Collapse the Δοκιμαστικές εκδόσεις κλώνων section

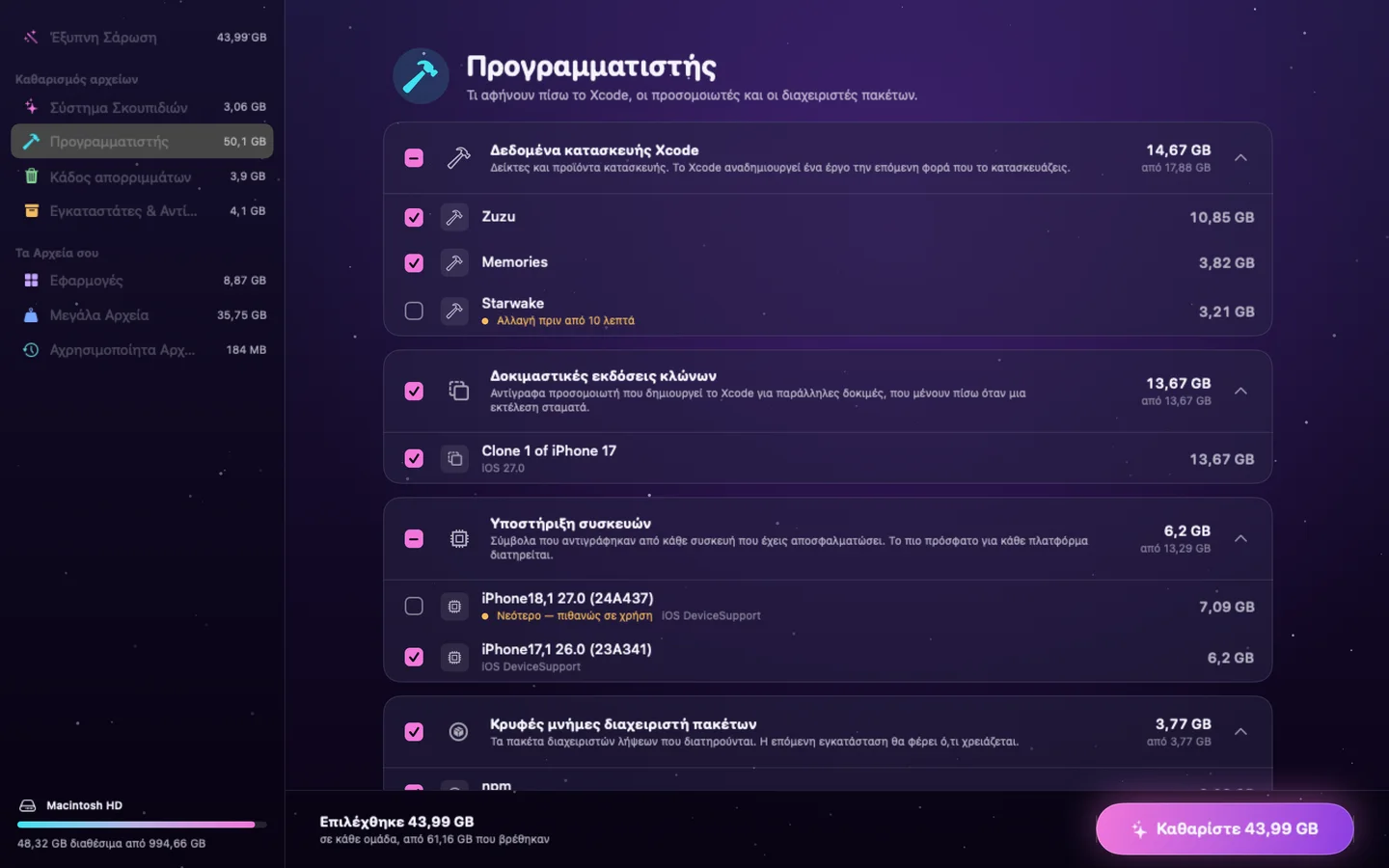[1241, 391]
